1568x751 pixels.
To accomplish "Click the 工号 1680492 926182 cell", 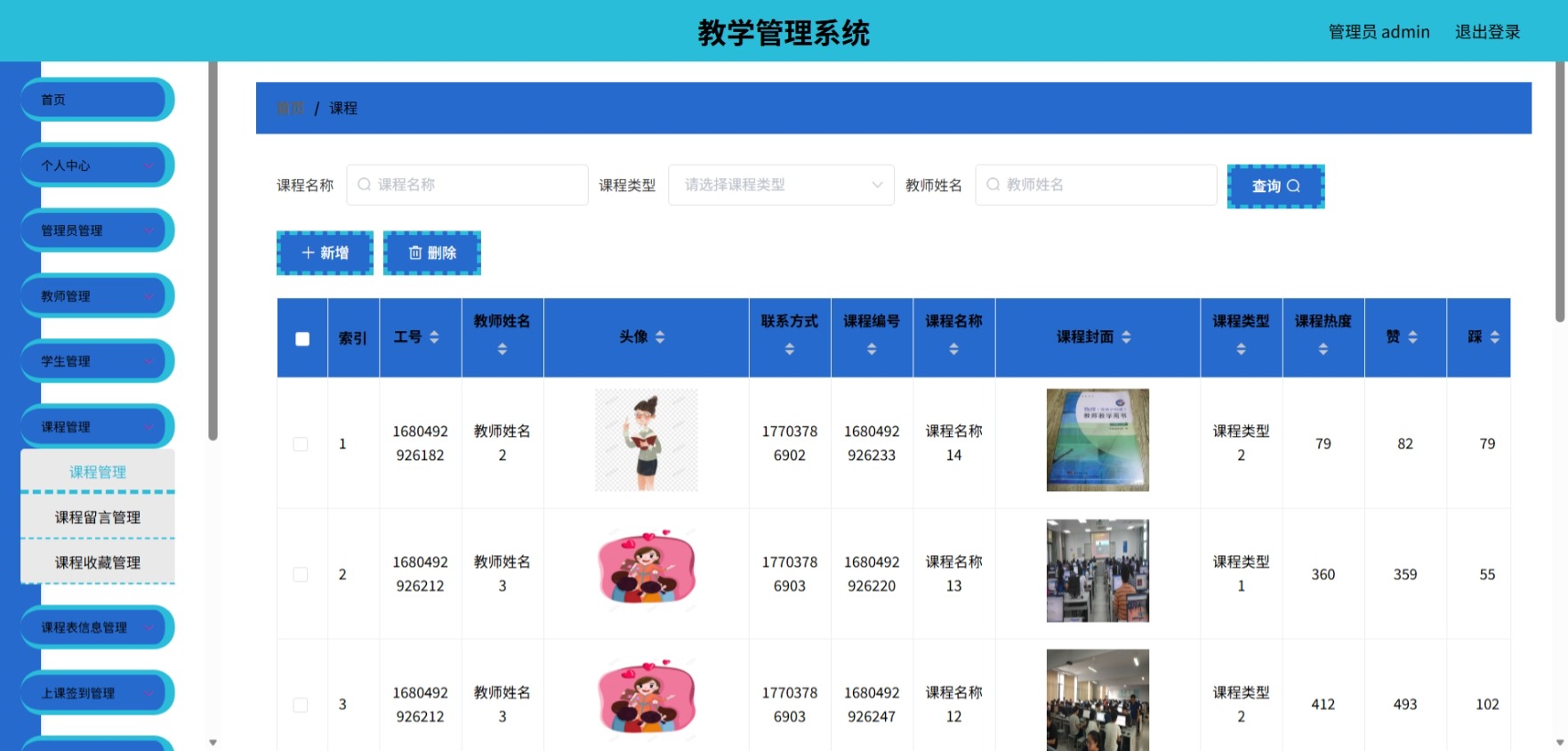I will (x=420, y=443).
